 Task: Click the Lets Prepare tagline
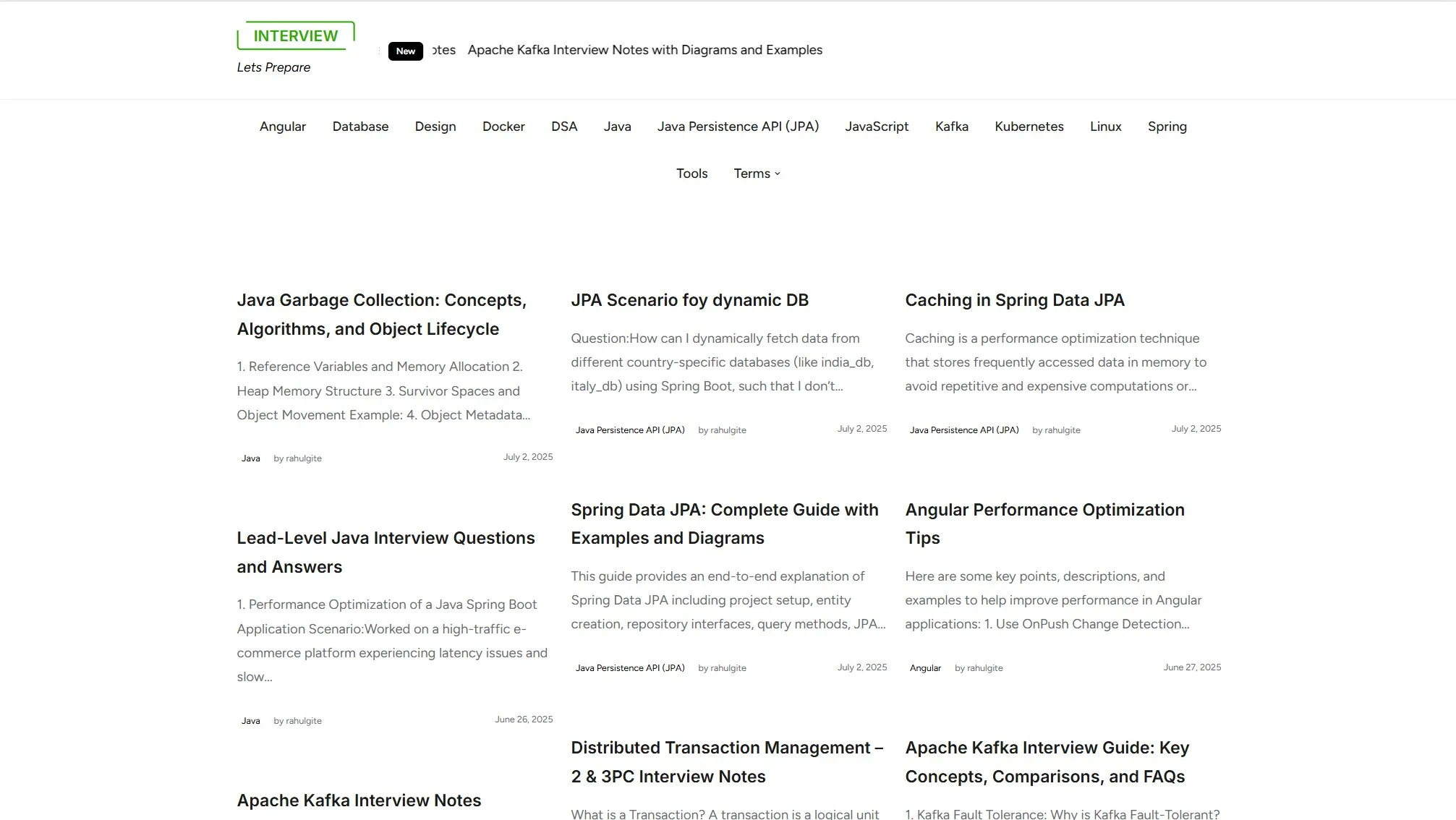273,67
